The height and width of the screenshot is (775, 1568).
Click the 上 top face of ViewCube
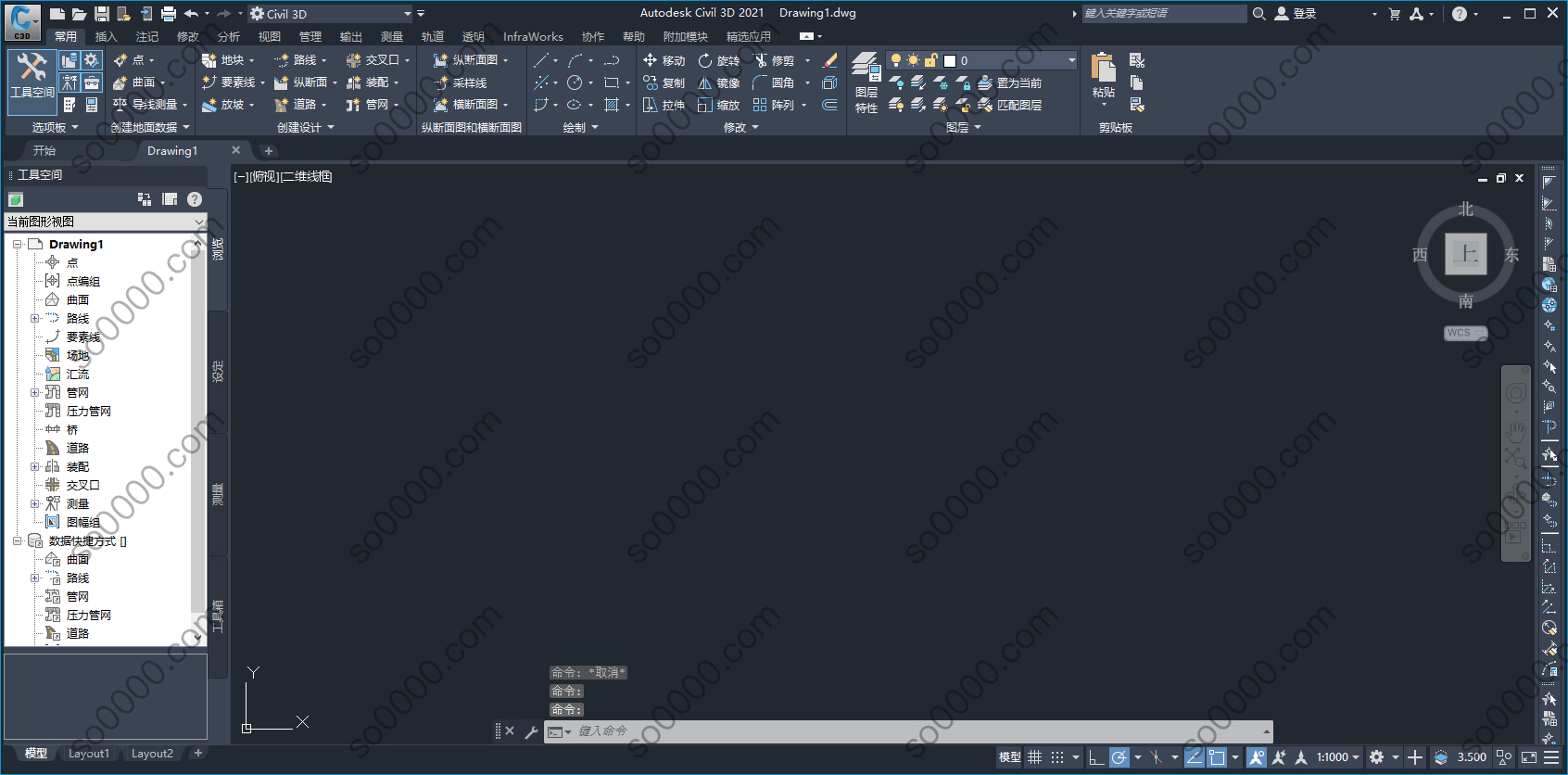(x=1466, y=254)
